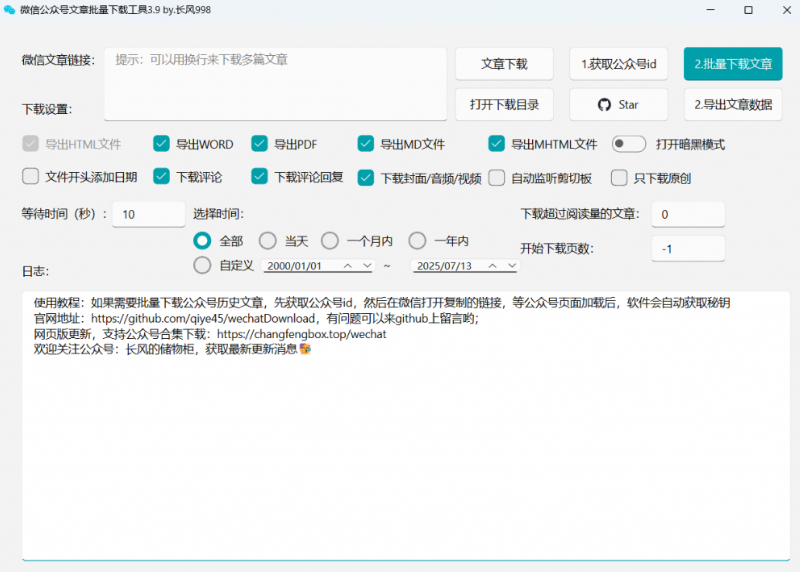Uncheck 导出WORD checkbox
Image resolution: width=800 pixels, height=572 pixels.
coord(161,144)
